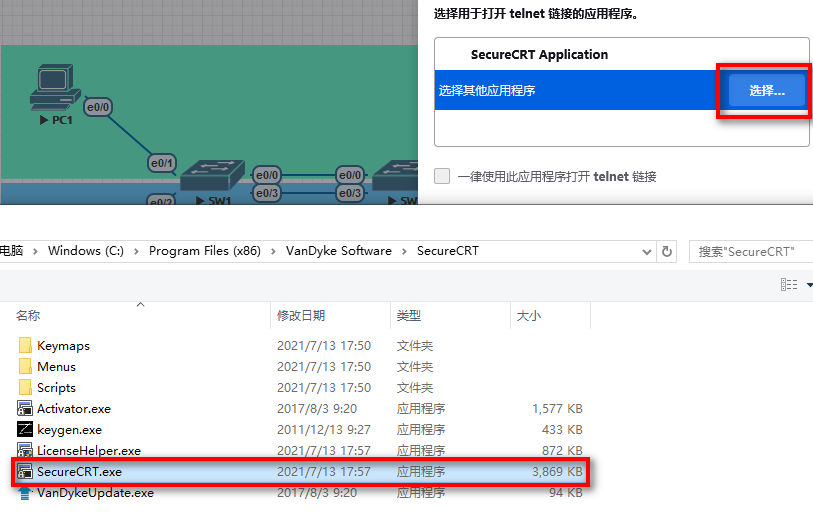813x530 pixels.
Task: Click the Menus folder icon
Action: pyautogui.click(x=24, y=367)
